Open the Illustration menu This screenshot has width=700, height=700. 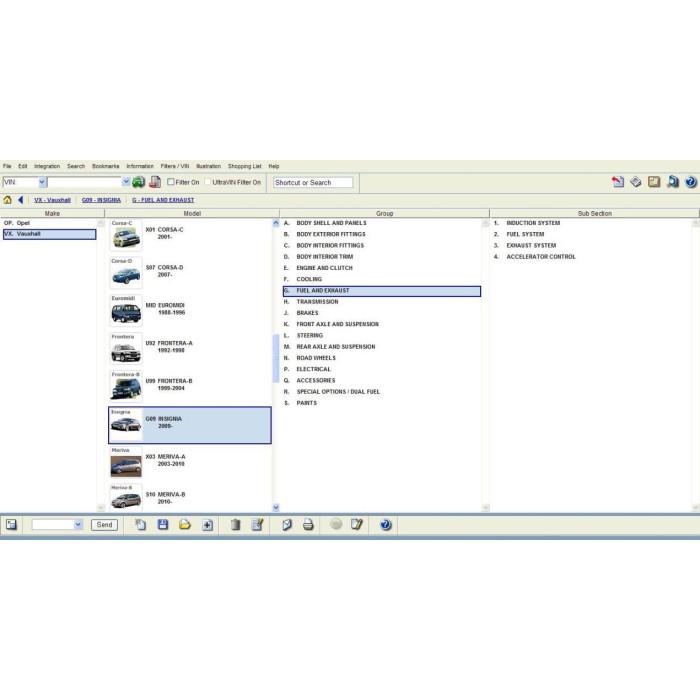pyautogui.click(x=208, y=166)
